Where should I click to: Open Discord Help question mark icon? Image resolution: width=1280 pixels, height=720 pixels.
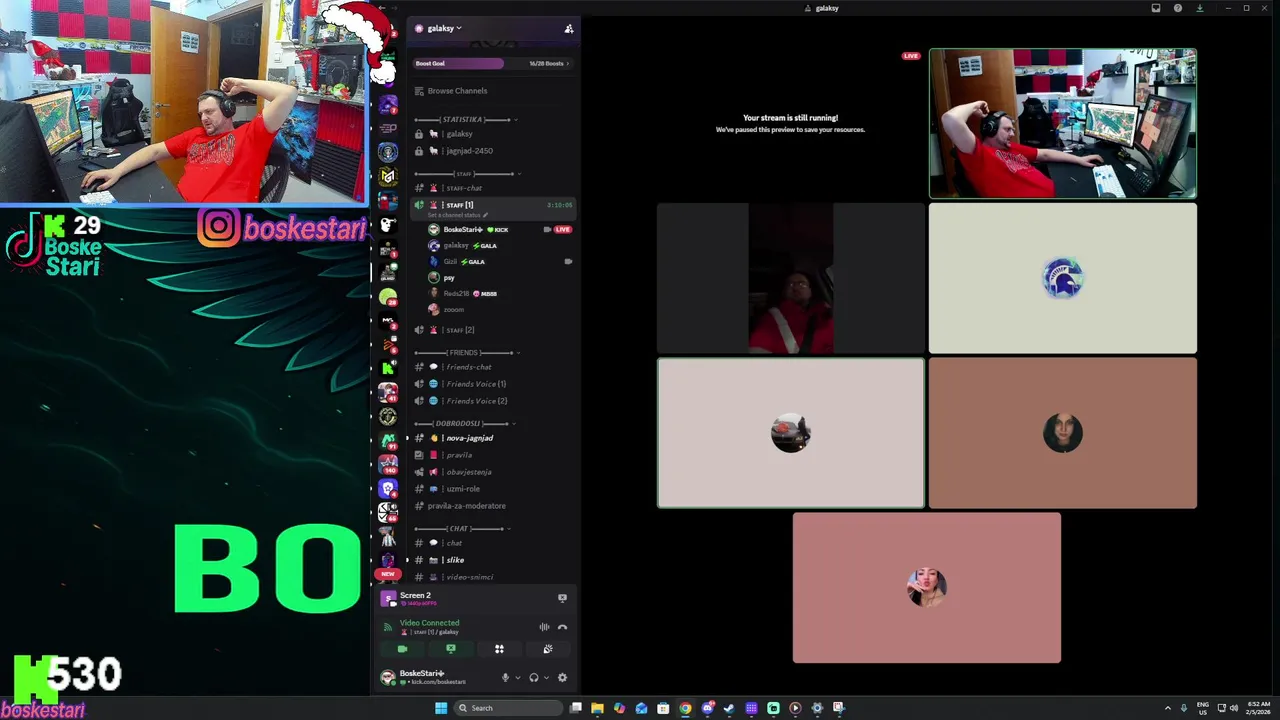(x=1177, y=8)
